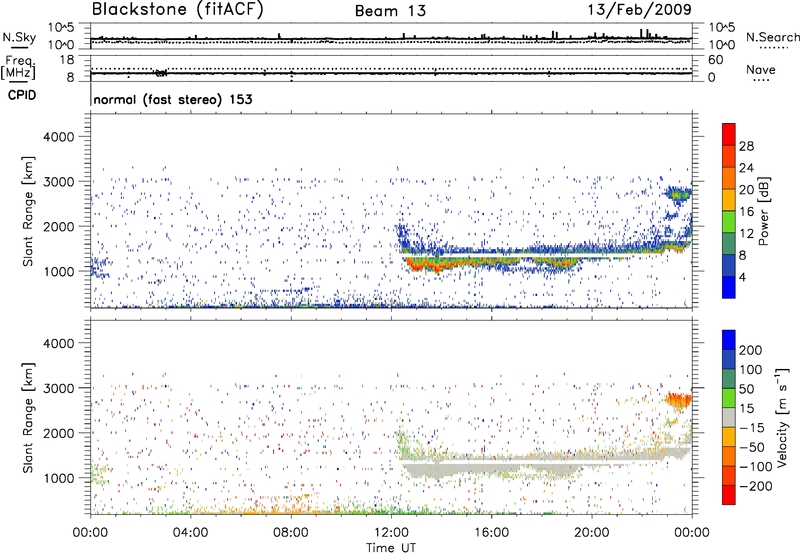This screenshot has height=554, width=800.
Task: Click the "12:00" time tick label
Action: click(391, 533)
